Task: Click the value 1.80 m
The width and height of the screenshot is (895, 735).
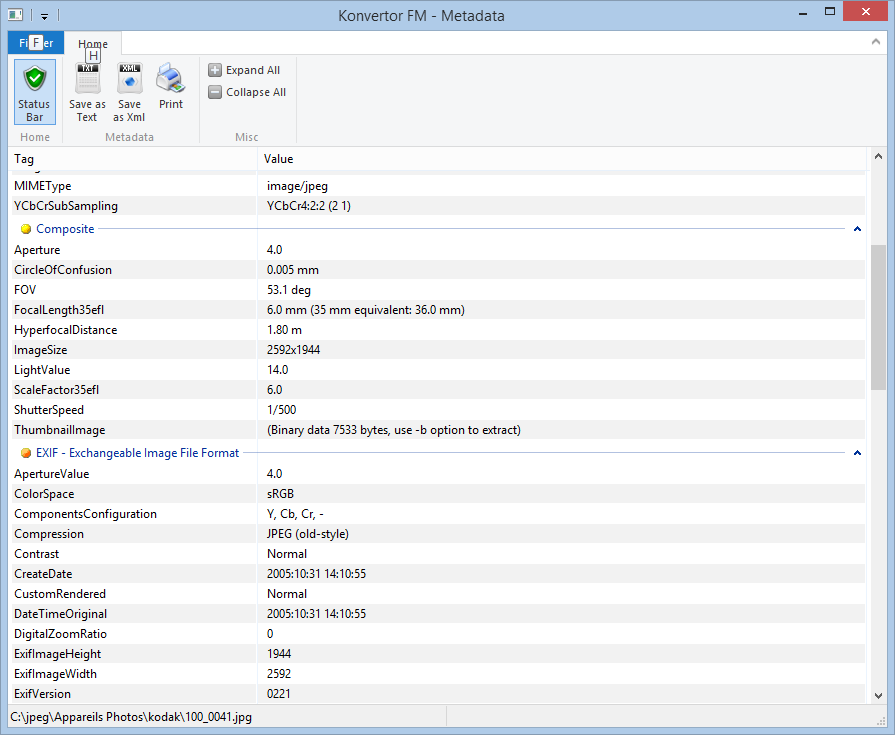Action: coord(284,330)
